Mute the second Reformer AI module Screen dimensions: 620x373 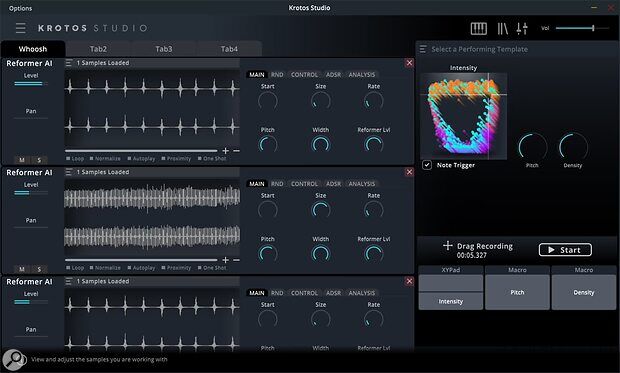(x=22, y=269)
